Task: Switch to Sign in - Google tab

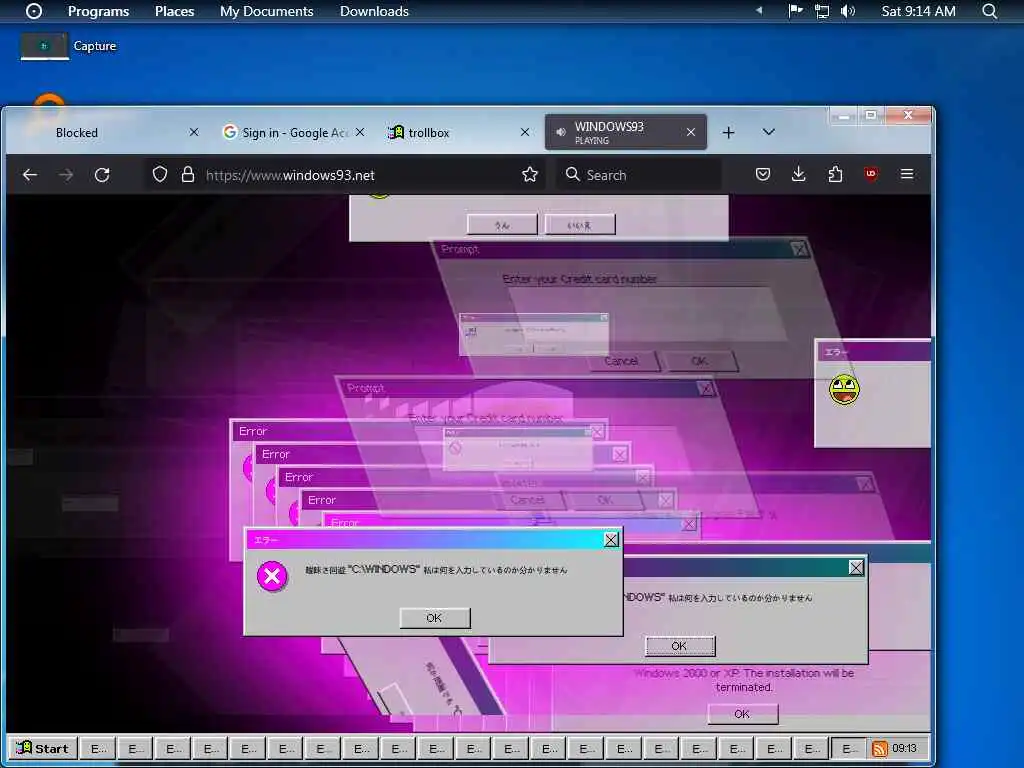Action: [x=294, y=133]
